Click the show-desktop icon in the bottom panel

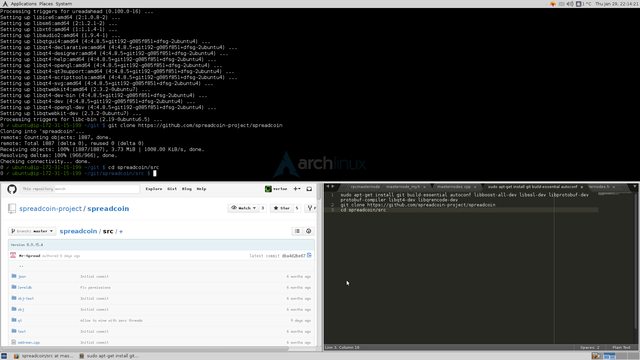click(x=4, y=356)
